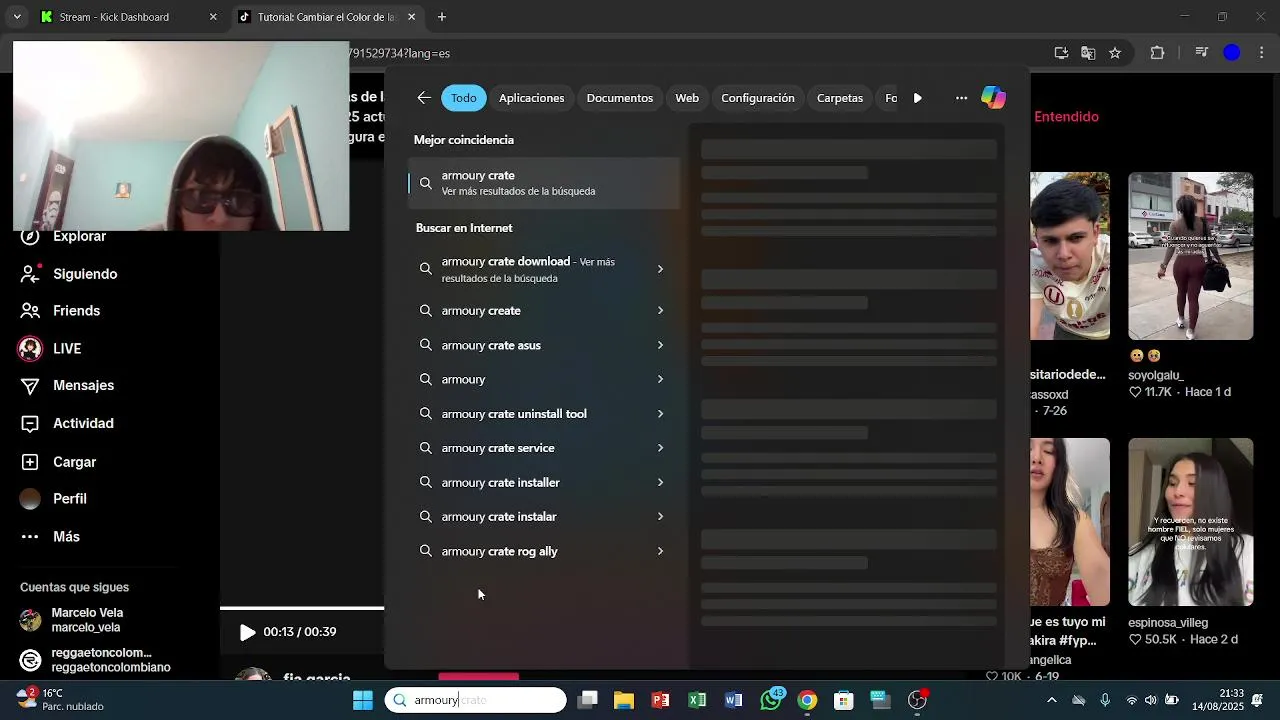Launch Excel from the taskbar
This screenshot has width=1280, height=720.
click(x=697, y=700)
